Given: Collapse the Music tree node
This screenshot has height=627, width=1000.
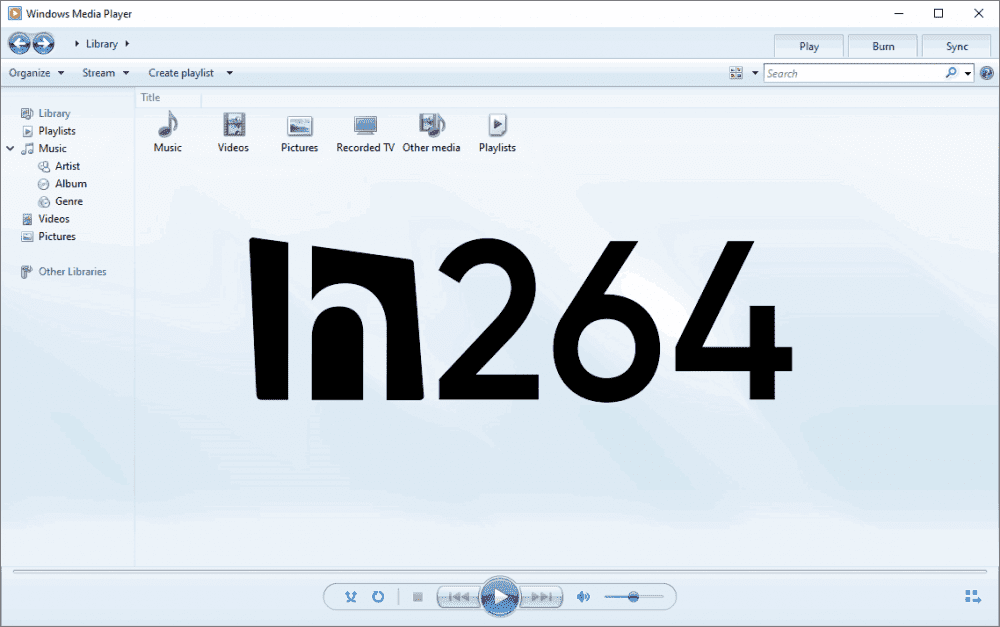Looking at the screenshot, I should pyautogui.click(x=9, y=148).
